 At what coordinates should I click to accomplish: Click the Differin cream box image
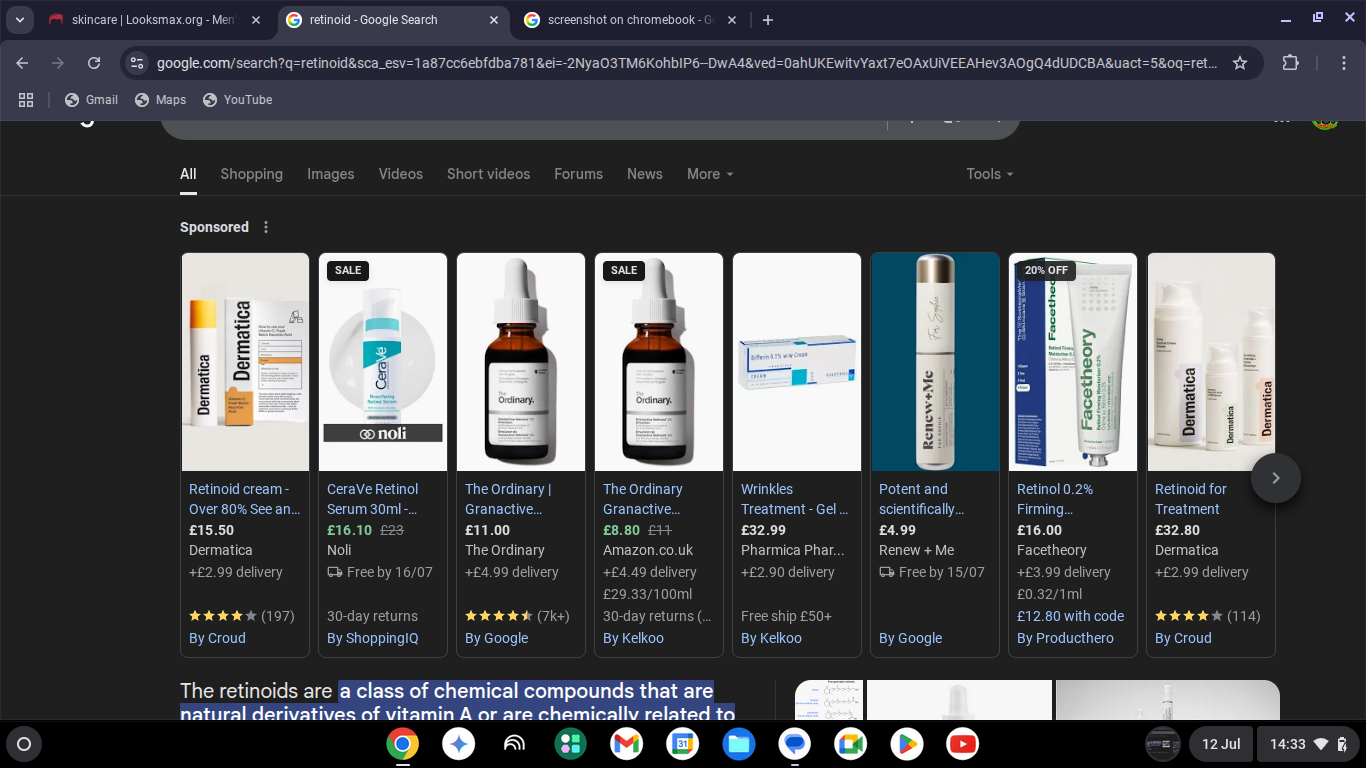click(x=797, y=362)
